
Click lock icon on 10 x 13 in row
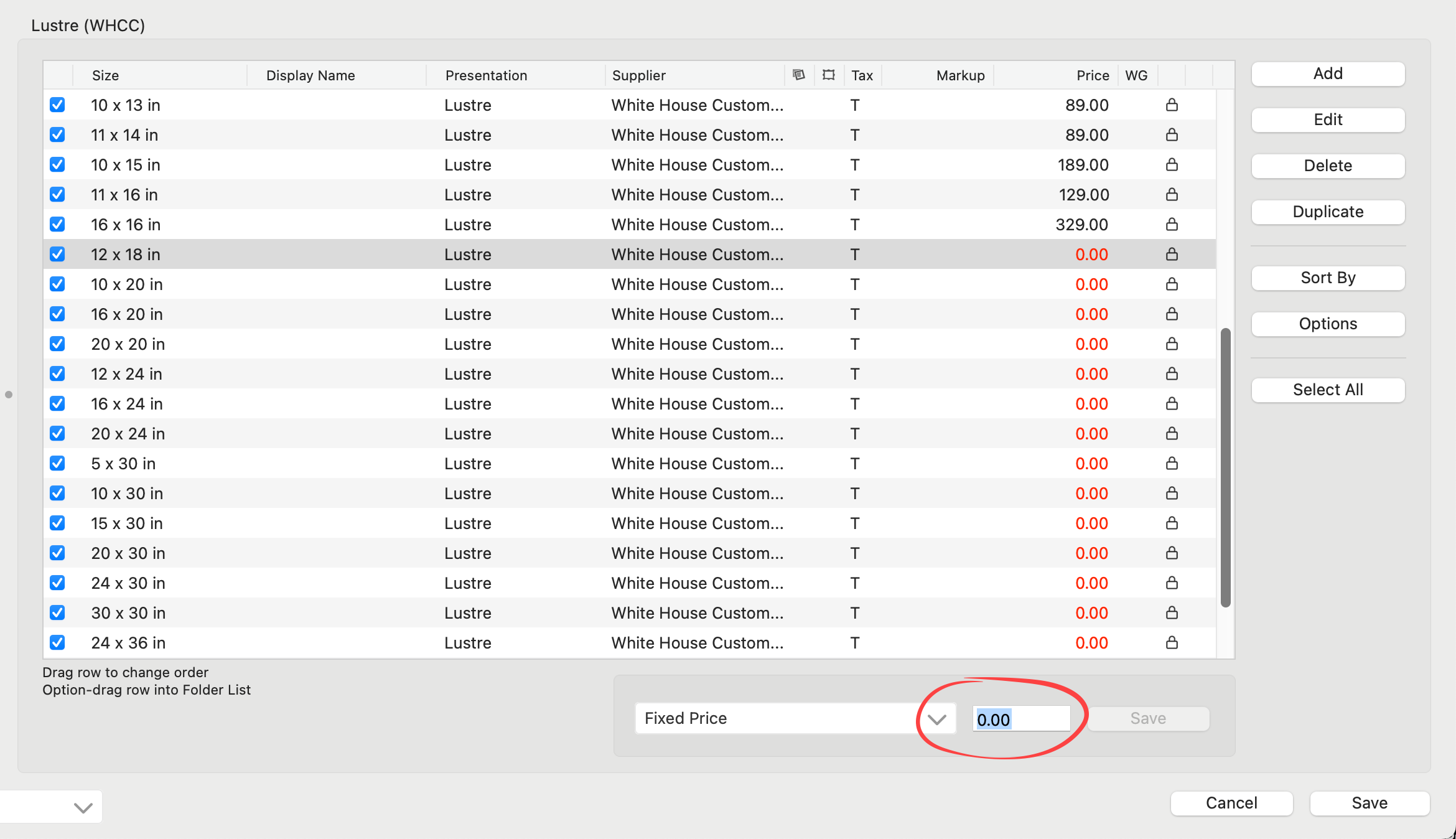pyautogui.click(x=1172, y=105)
